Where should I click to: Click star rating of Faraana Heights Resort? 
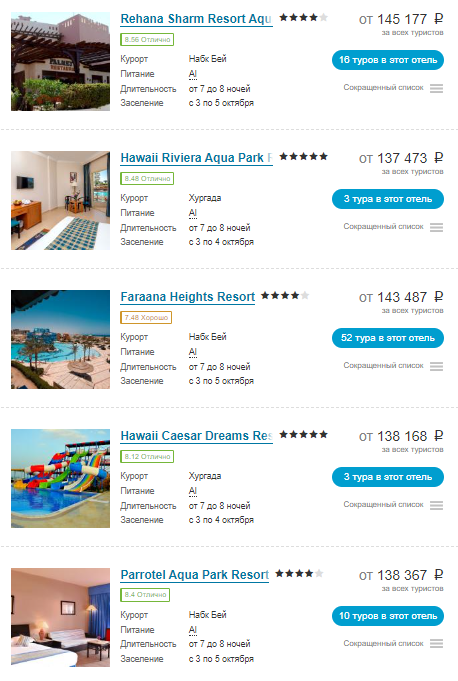point(285,295)
